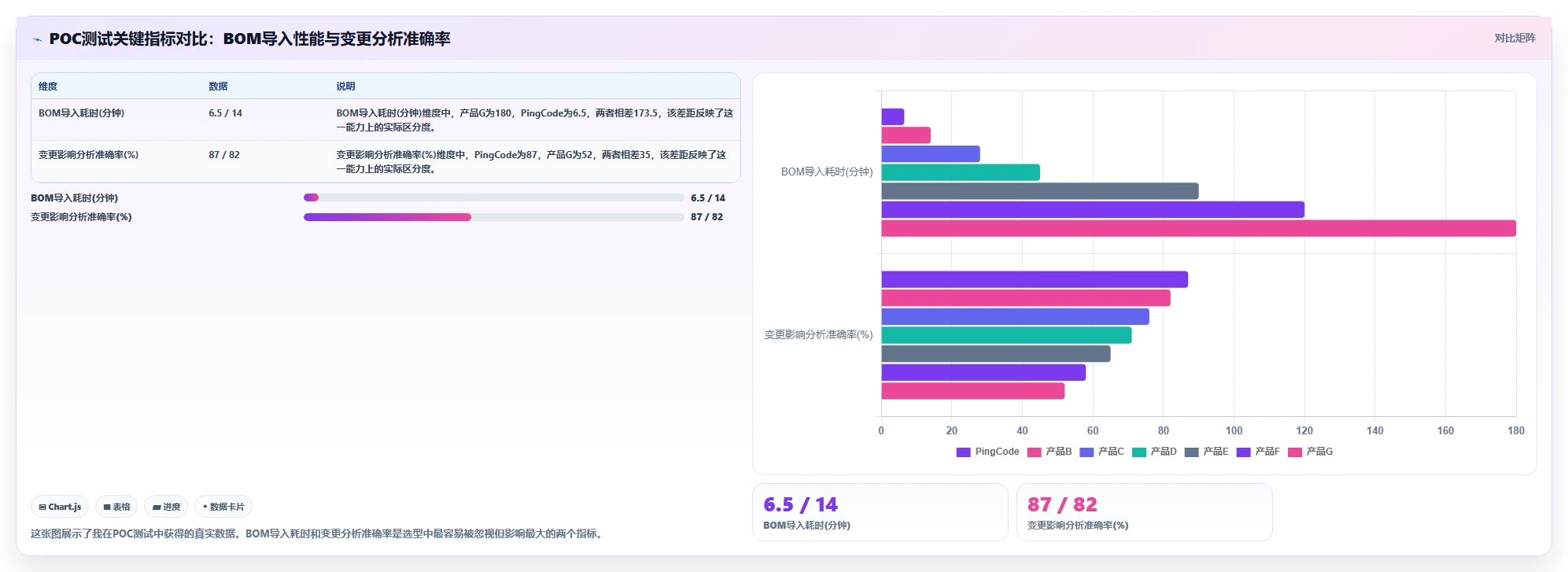Click the bottom pink 产品G bar in 准确率 group
This screenshot has height=572, width=1568.
972,391
